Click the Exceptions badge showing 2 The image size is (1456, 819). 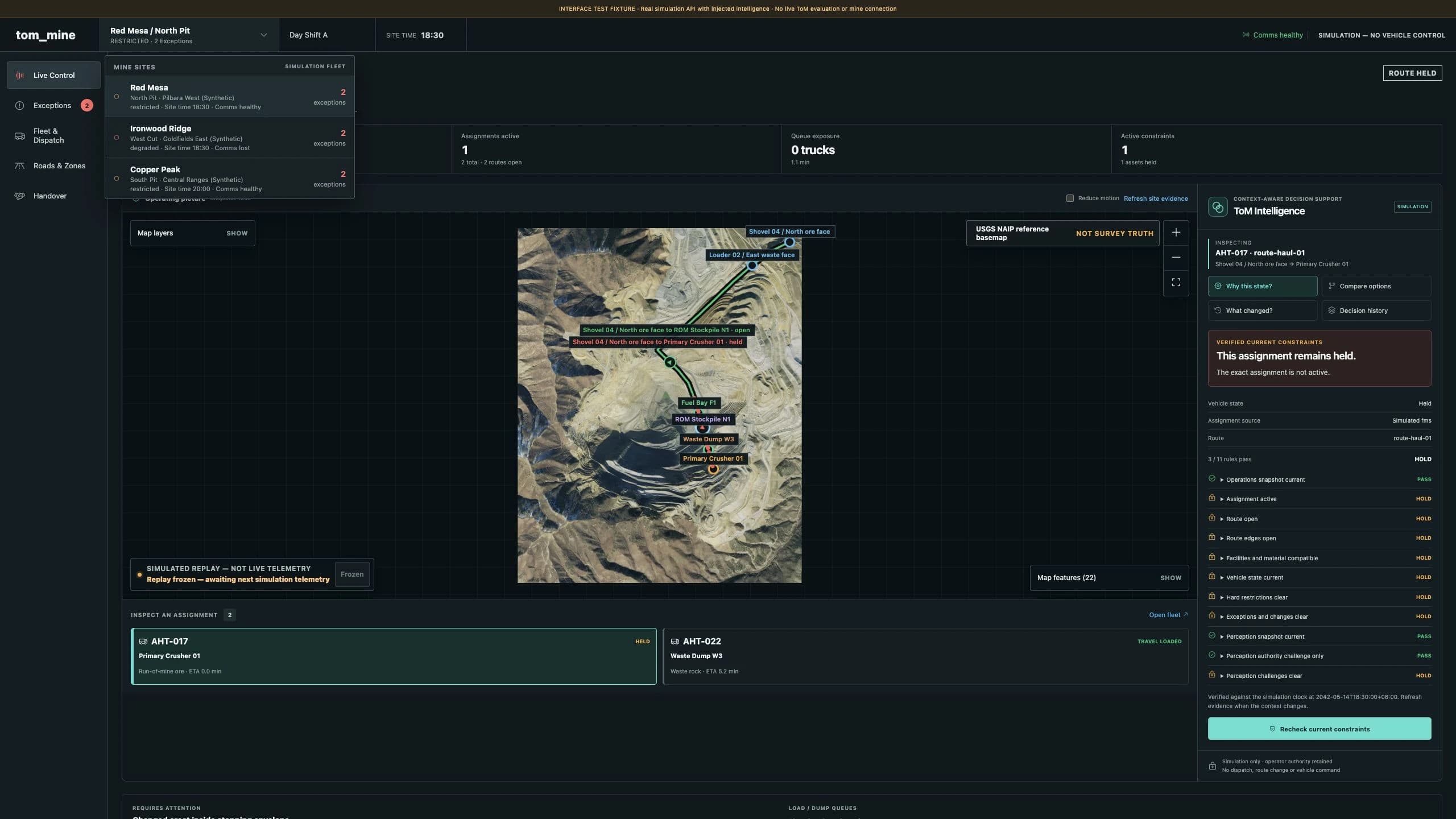pos(86,105)
